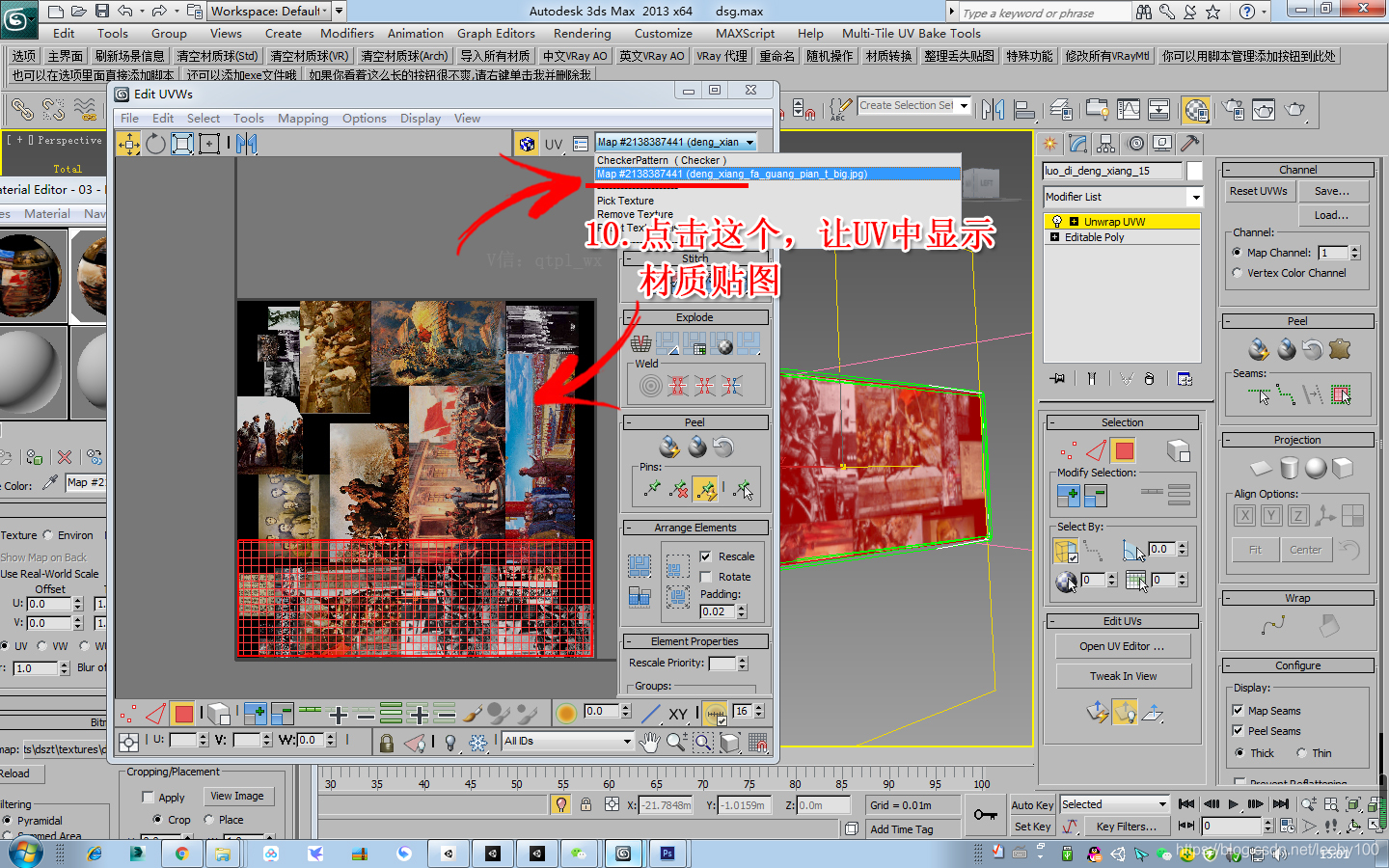Click the Unpin Selected icon with red X
The height and width of the screenshot is (868, 1389).
679,489
